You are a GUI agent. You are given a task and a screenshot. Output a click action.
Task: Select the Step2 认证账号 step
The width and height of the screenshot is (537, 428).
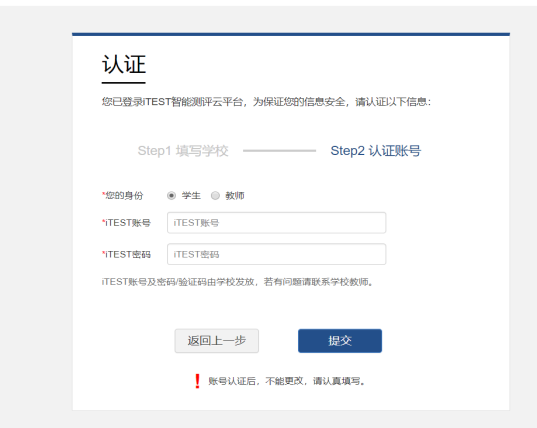click(376, 151)
